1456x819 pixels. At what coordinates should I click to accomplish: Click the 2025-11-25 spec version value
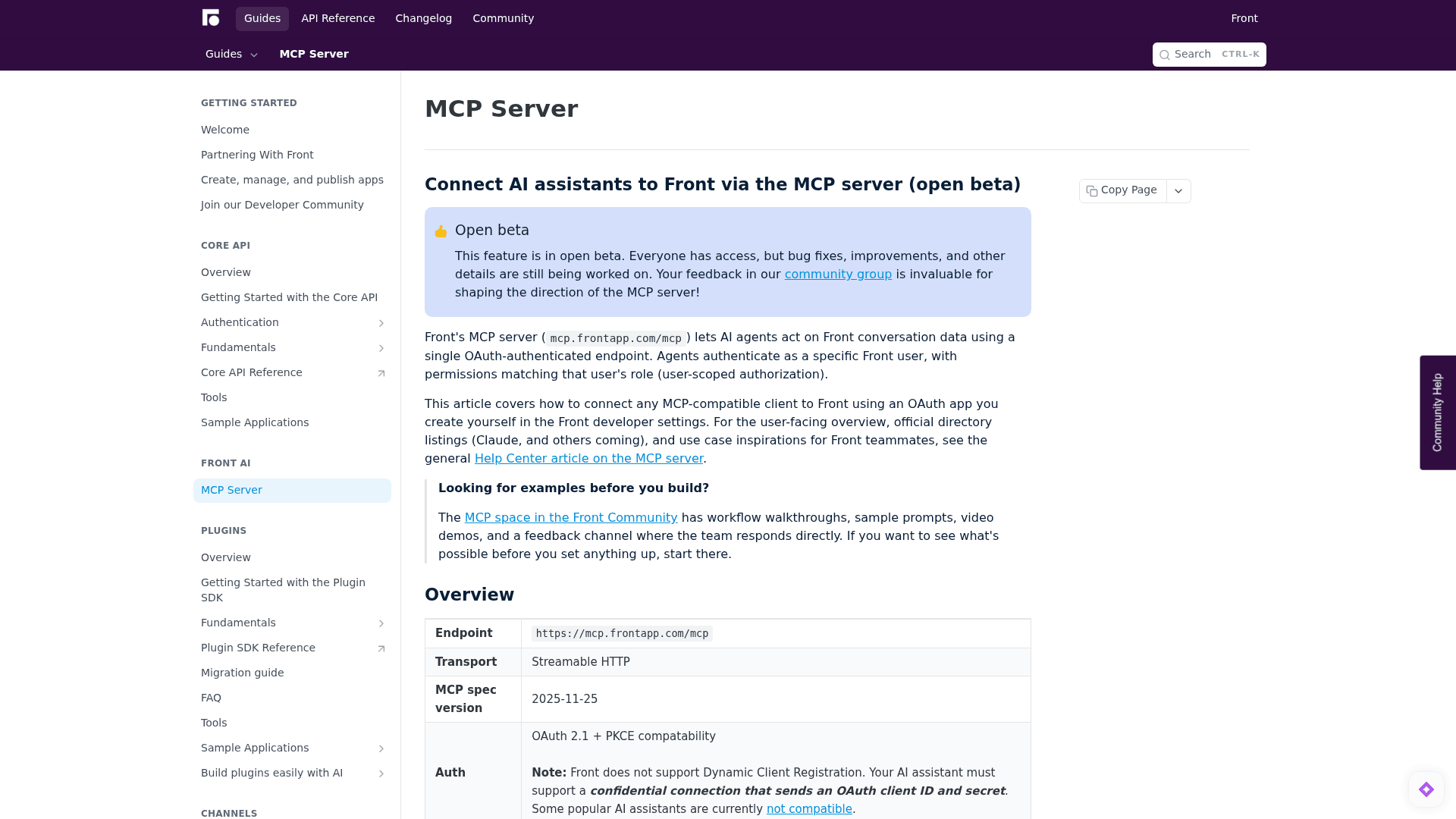(x=564, y=699)
